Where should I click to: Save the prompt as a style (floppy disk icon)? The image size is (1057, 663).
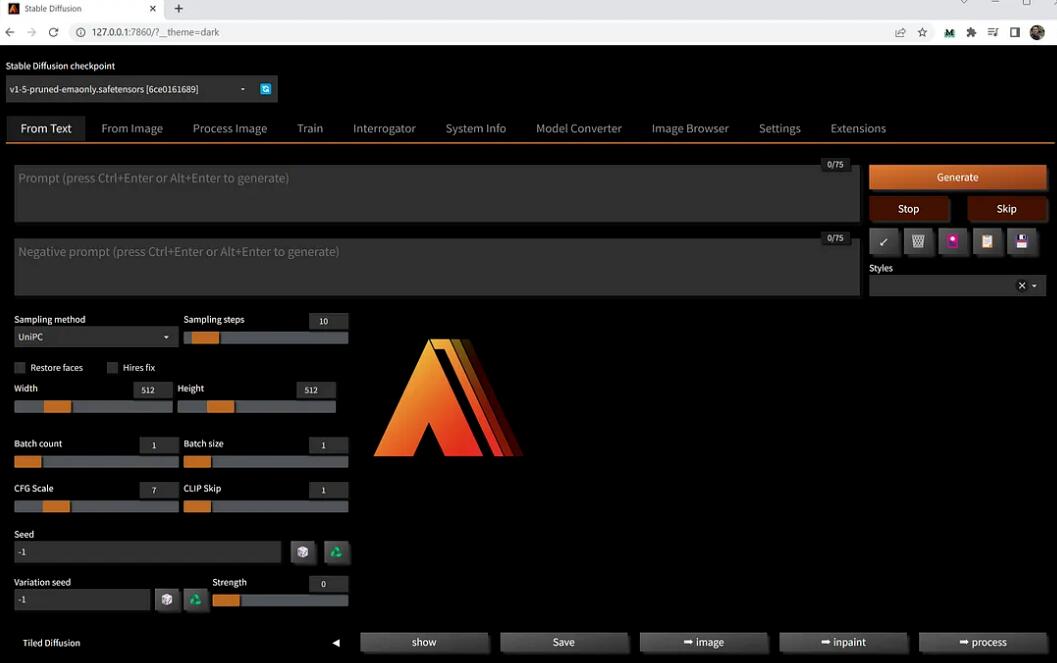(1022, 242)
